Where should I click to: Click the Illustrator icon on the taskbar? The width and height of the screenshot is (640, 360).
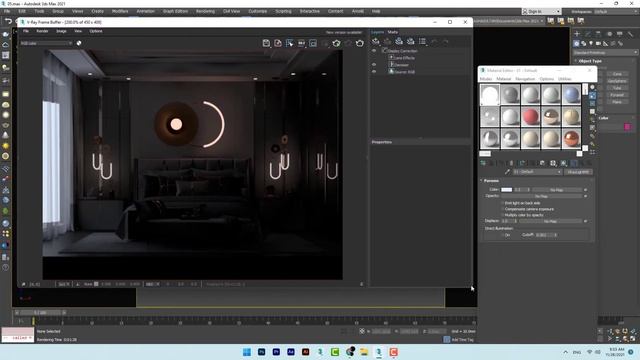(305, 352)
